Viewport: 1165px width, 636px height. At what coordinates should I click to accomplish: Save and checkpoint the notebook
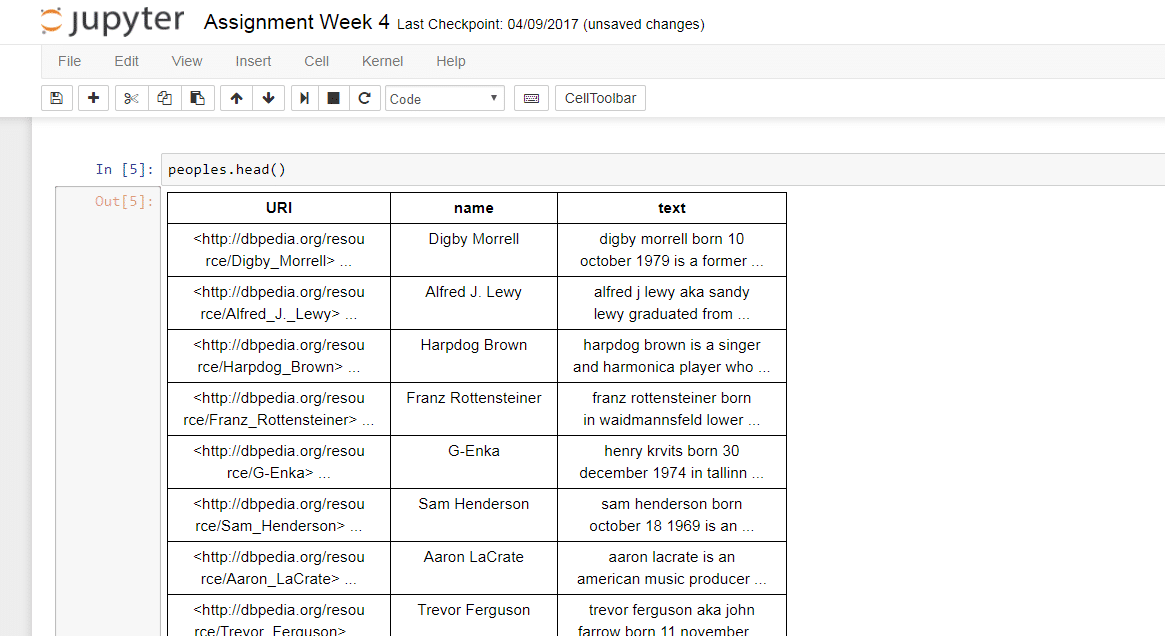pos(56,98)
